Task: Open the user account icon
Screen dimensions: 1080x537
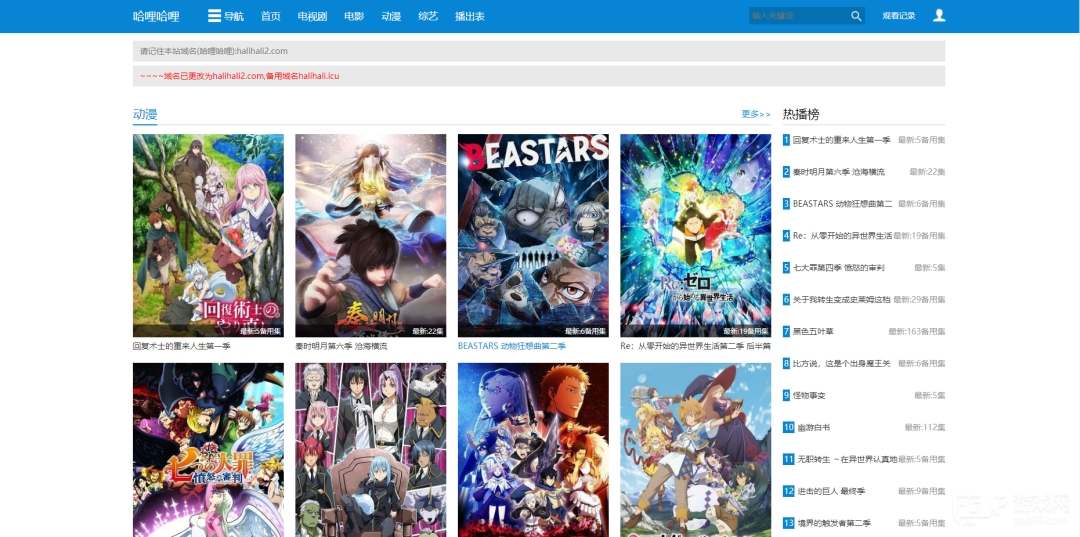Action: click(x=938, y=16)
